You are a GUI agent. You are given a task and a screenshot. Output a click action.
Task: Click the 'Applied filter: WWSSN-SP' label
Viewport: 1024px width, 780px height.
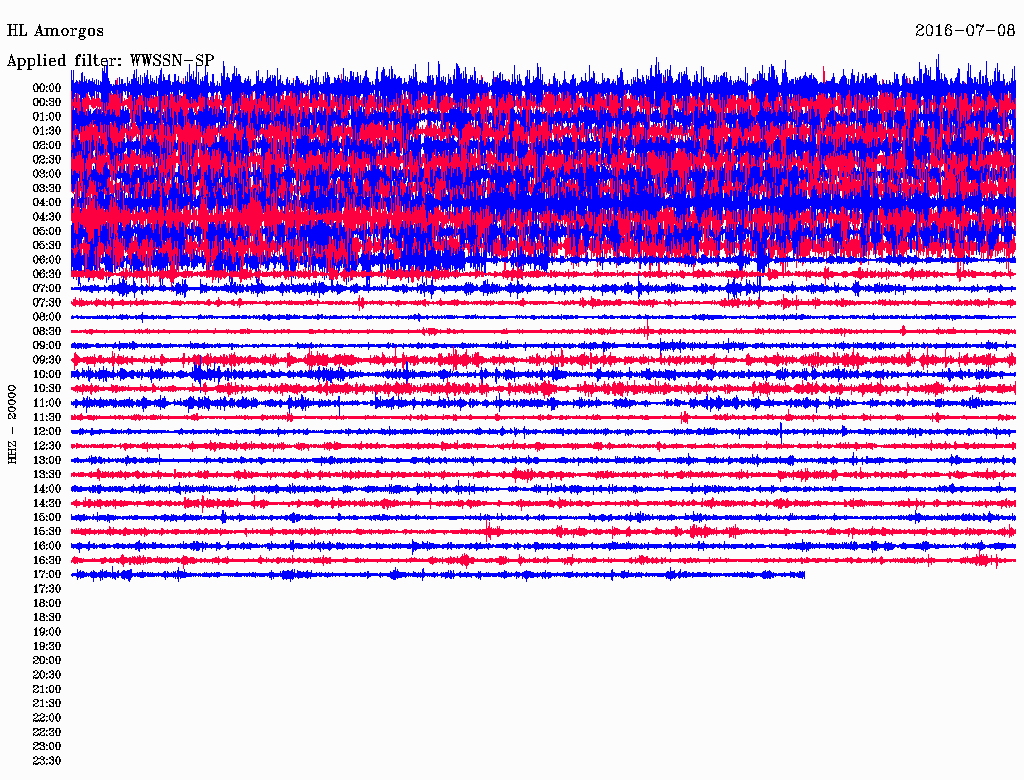pos(110,61)
